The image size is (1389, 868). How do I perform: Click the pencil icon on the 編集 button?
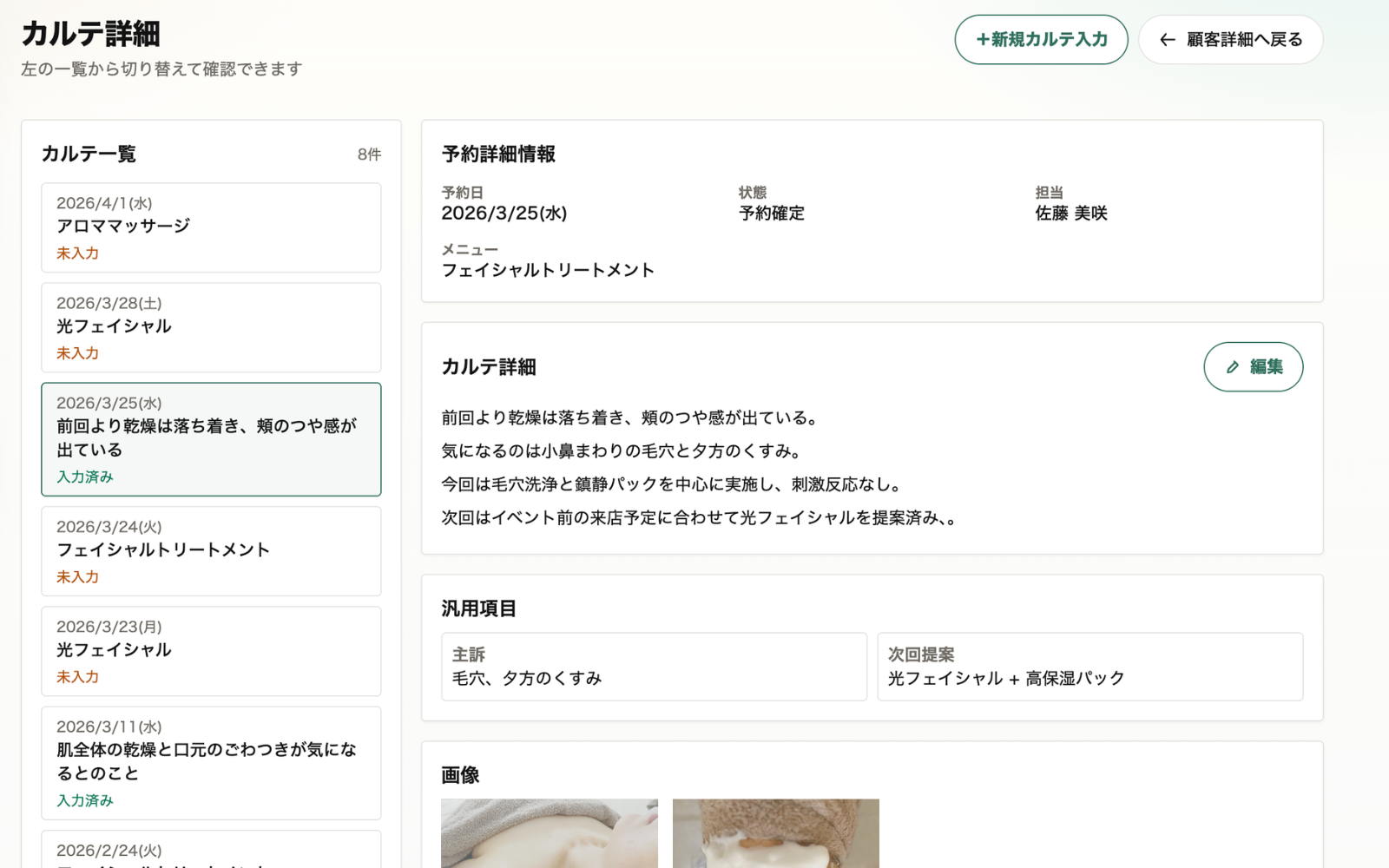pyautogui.click(x=1232, y=367)
